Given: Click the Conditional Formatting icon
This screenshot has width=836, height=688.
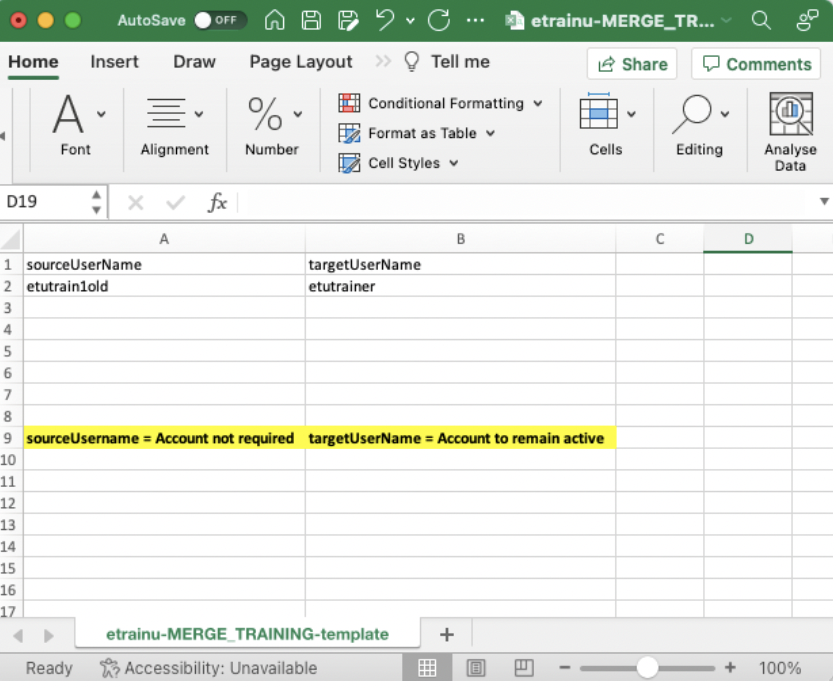Looking at the screenshot, I should coord(349,103).
